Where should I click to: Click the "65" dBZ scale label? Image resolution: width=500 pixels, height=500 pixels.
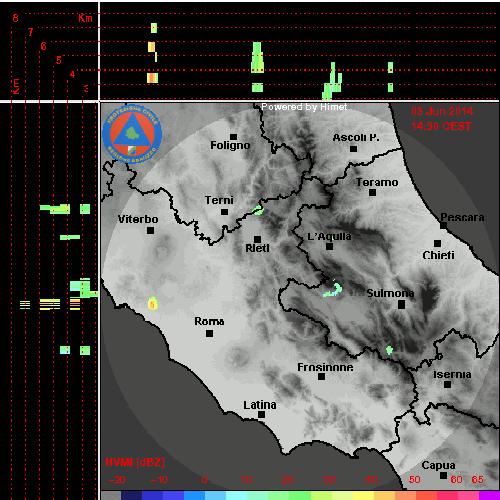tap(477, 480)
